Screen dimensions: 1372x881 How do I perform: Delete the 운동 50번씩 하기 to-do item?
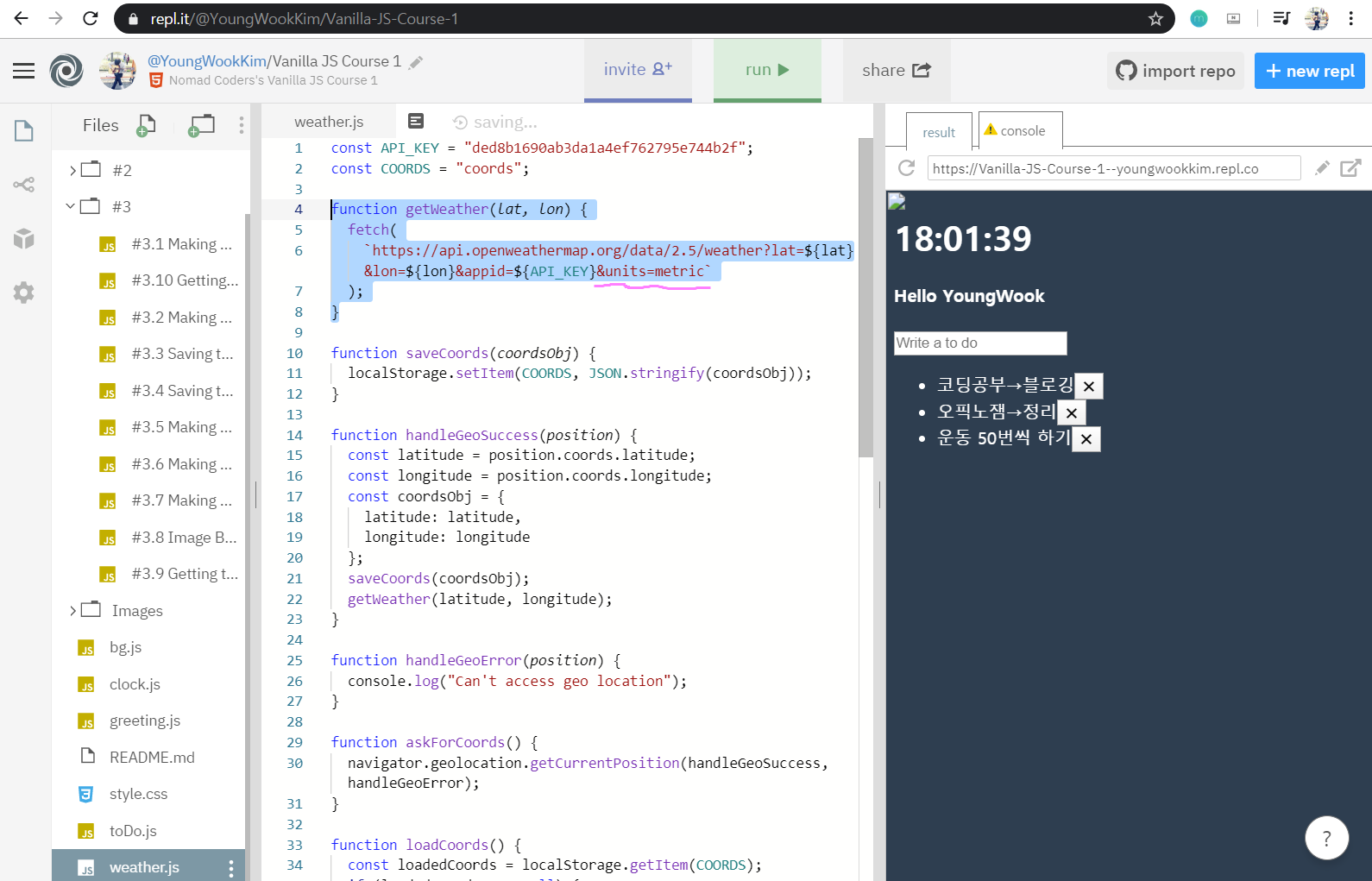tap(1086, 439)
